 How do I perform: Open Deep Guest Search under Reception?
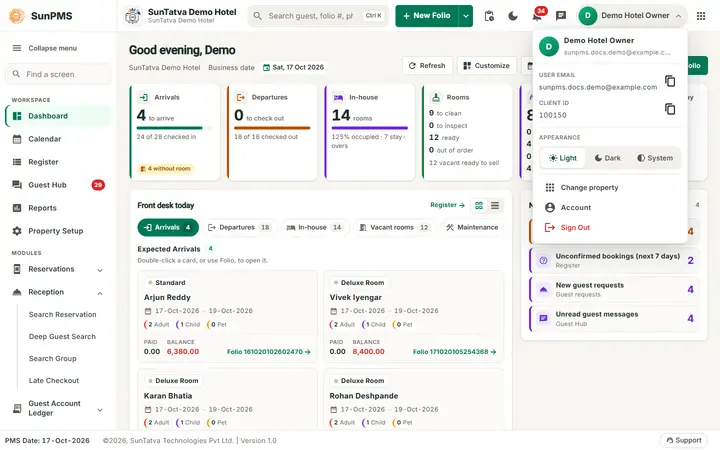click(x=62, y=337)
